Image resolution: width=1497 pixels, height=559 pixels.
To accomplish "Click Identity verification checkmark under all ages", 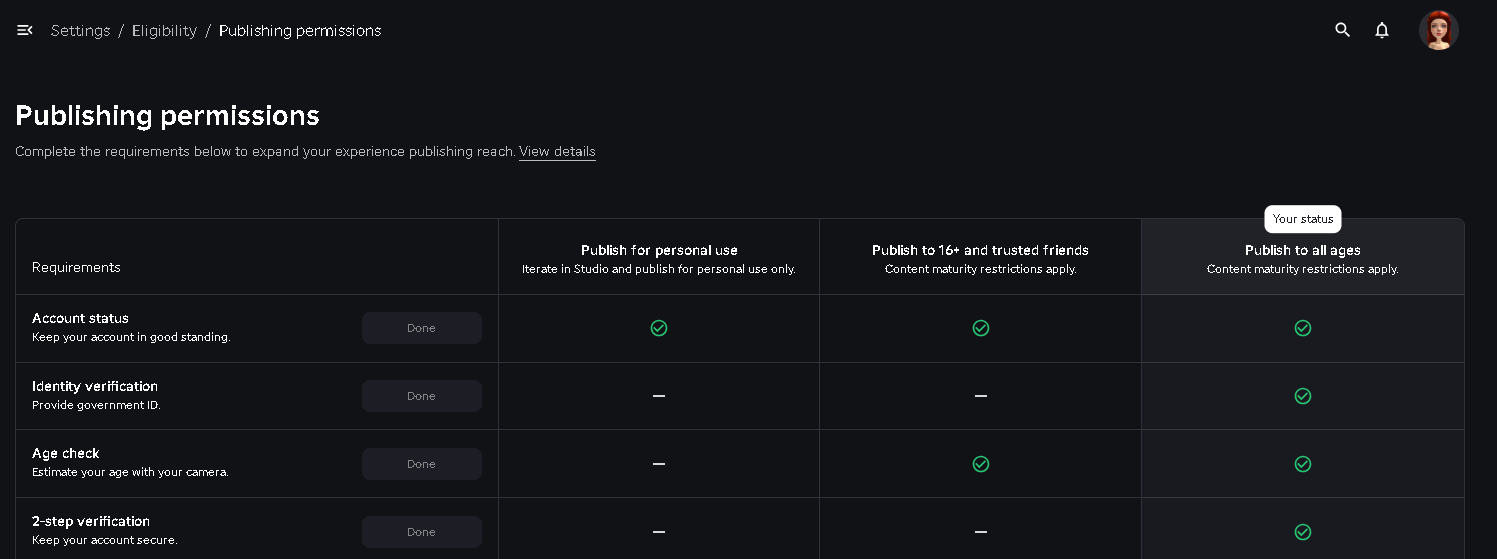I will pyautogui.click(x=1303, y=396).
